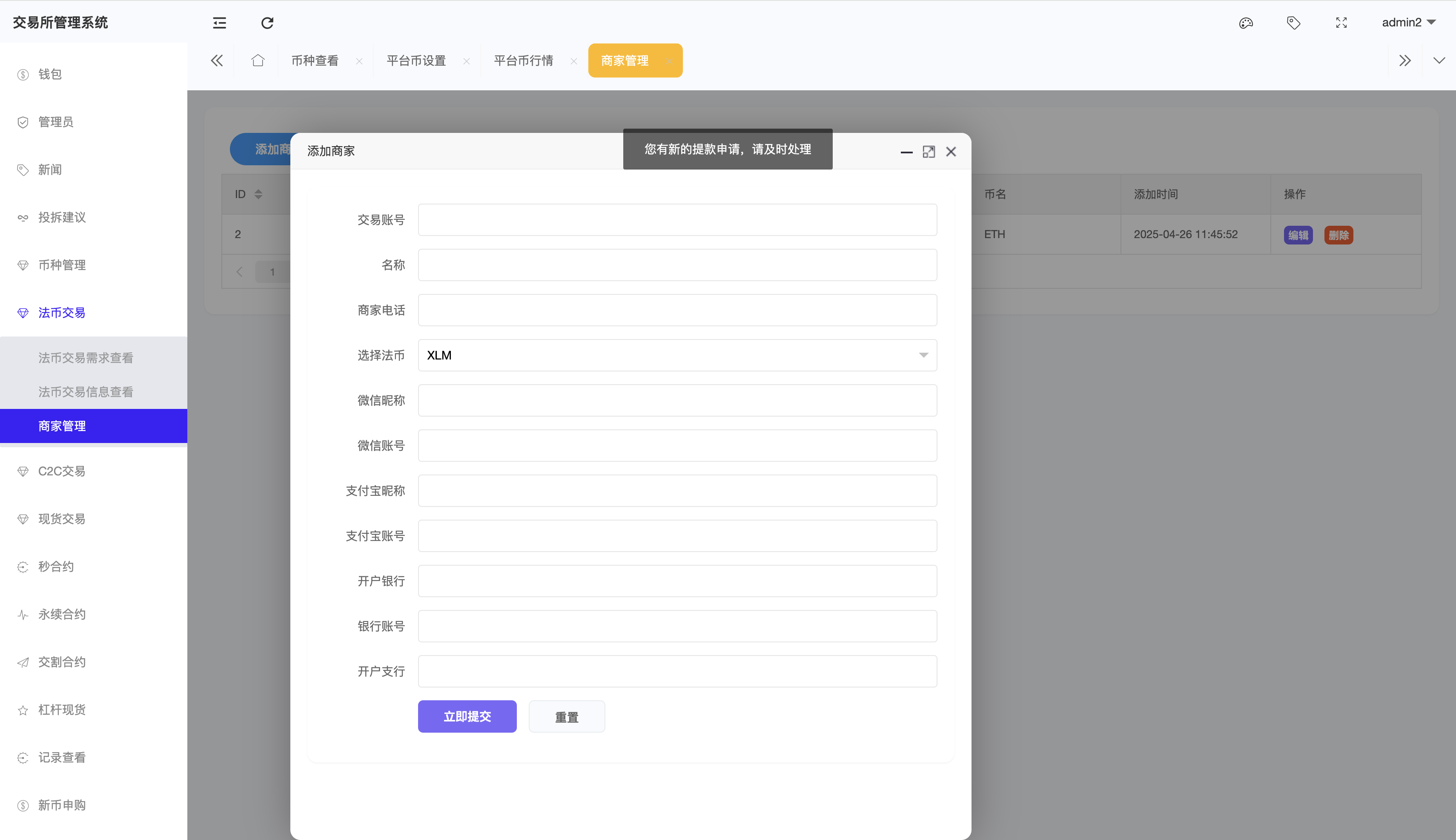Screen dimensions: 1456x840
Task: Open 法币交易信息查看 submenu item
Action: [x=93, y=392]
